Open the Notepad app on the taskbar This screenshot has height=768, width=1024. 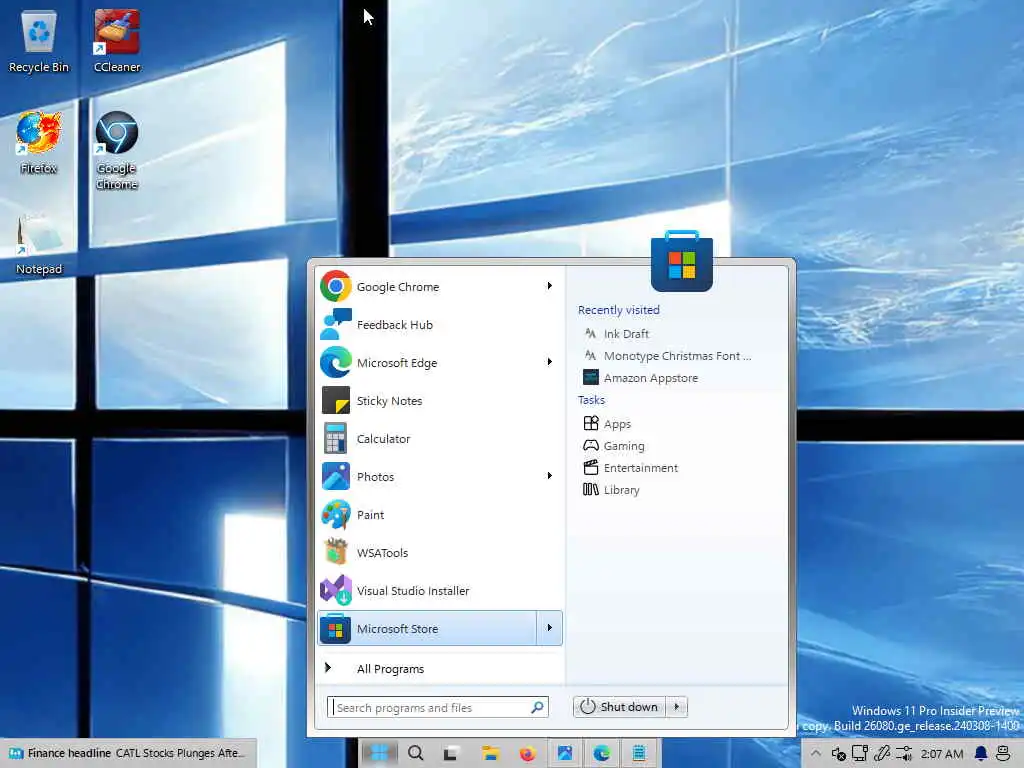coord(639,753)
